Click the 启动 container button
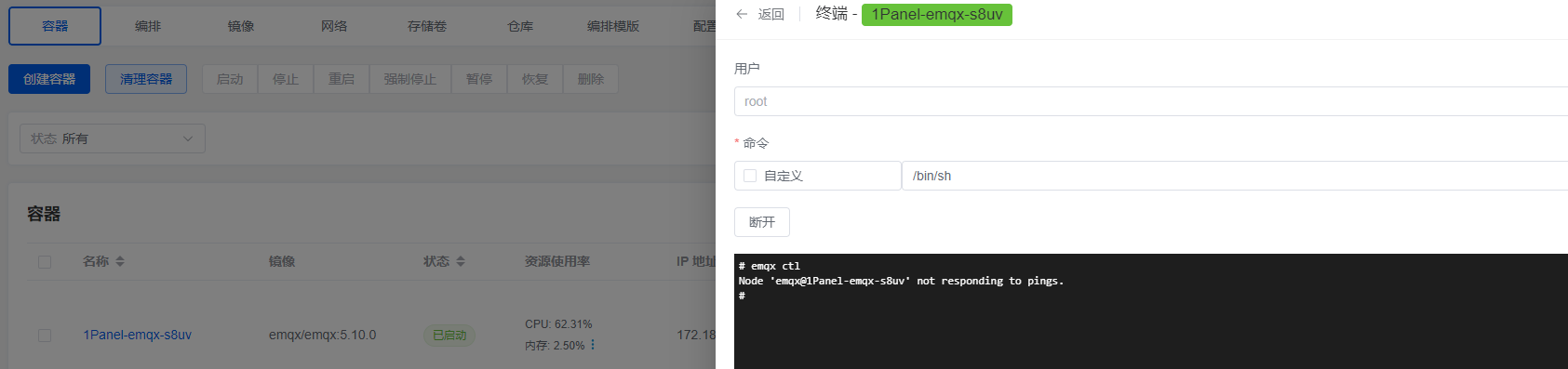 pyautogui.click(x=230, y=79)
